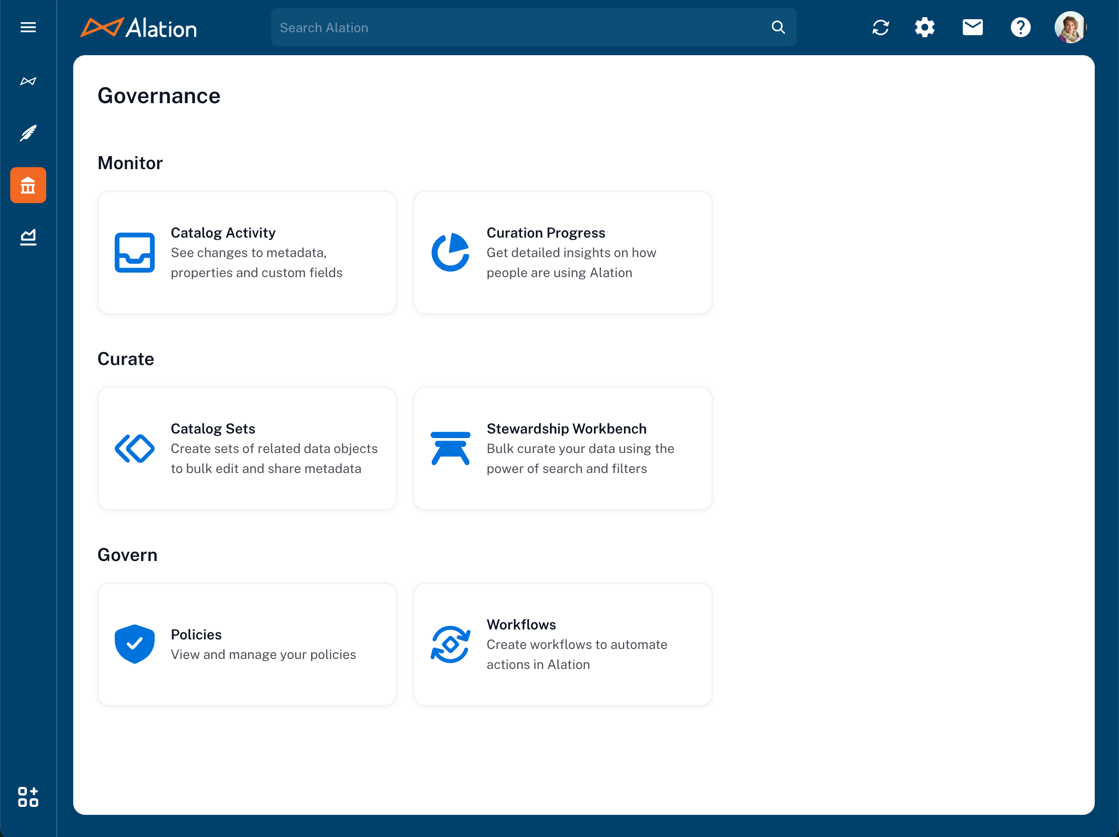This screenshot has height=837, width=1119.
Task: Click the refresh sync icon in header
Action: coord(881,27)
